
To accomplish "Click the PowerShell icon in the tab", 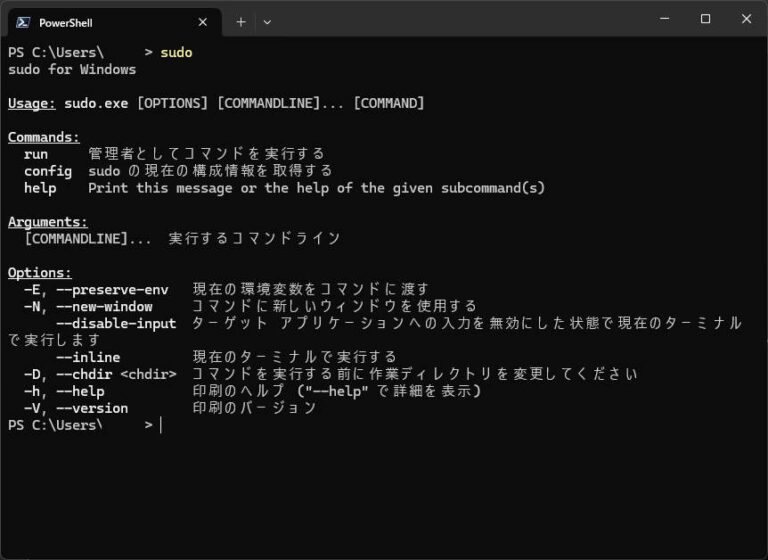I will [22, 21].
